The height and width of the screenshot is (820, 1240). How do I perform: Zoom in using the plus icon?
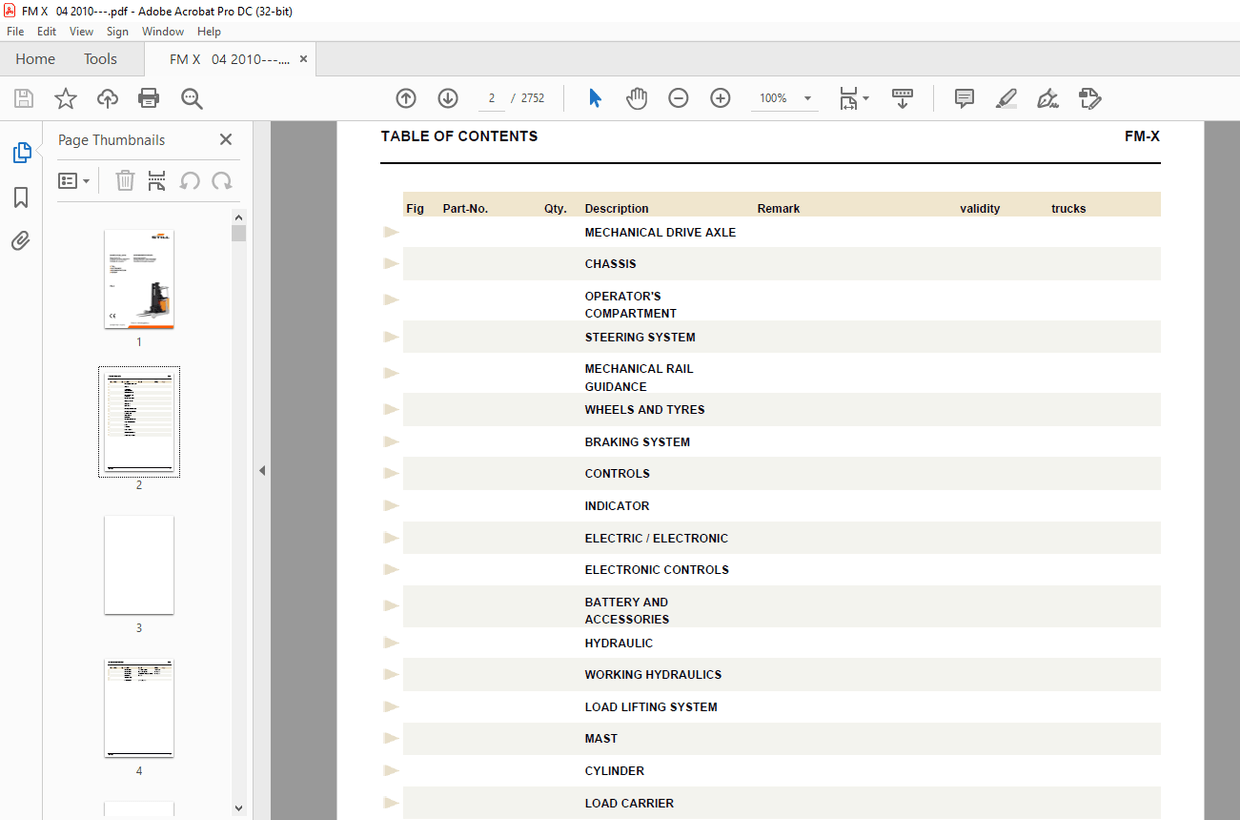pyautogui.click(x=720, y=98)
